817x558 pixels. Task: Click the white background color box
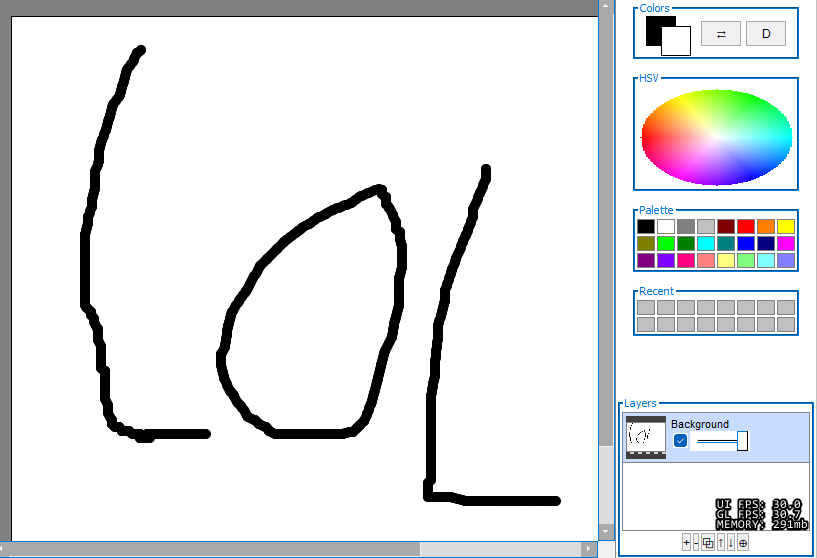click(x=679, y=43)
